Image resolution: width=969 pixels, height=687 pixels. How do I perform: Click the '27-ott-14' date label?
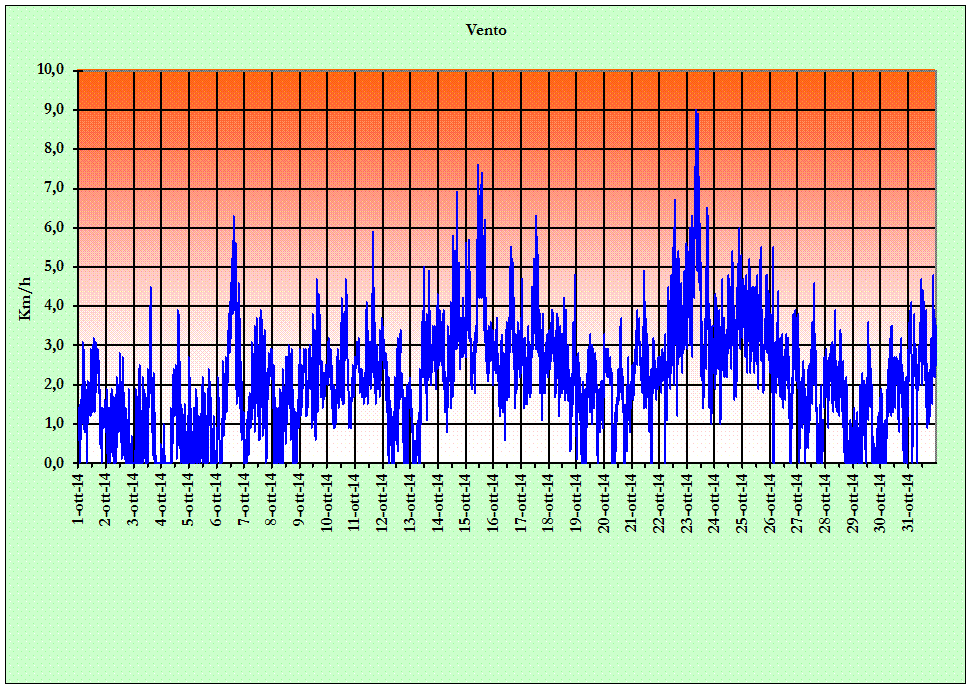798,502
